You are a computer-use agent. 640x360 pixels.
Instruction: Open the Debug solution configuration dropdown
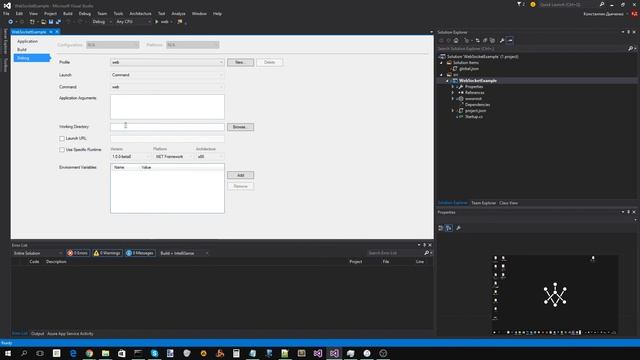coord(102,22)
